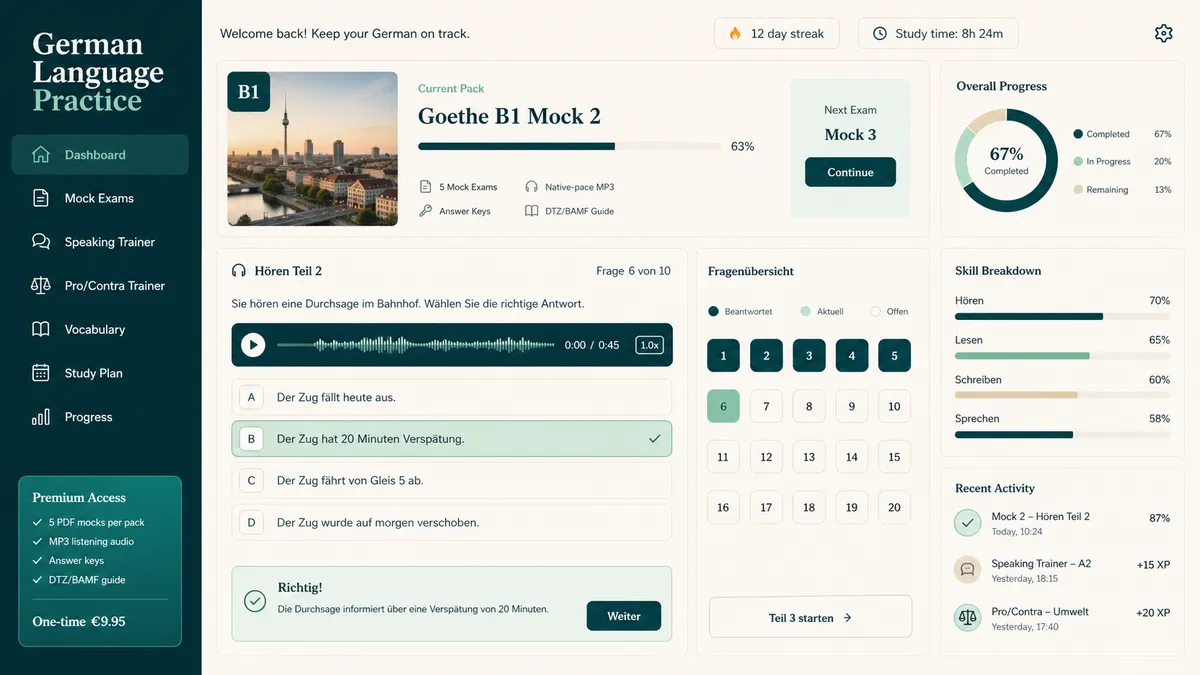Click the DTZ/BAMF Guide book icon

coord(531,211)
